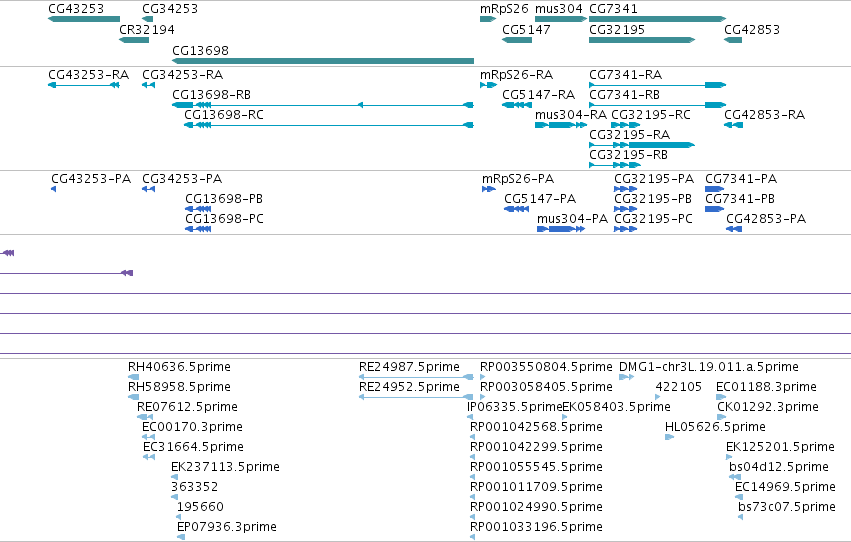This screenshot has width=851, height=542.
Task: Click the HL05626.5prime EST marker
Action: click(x=669, y=437)
